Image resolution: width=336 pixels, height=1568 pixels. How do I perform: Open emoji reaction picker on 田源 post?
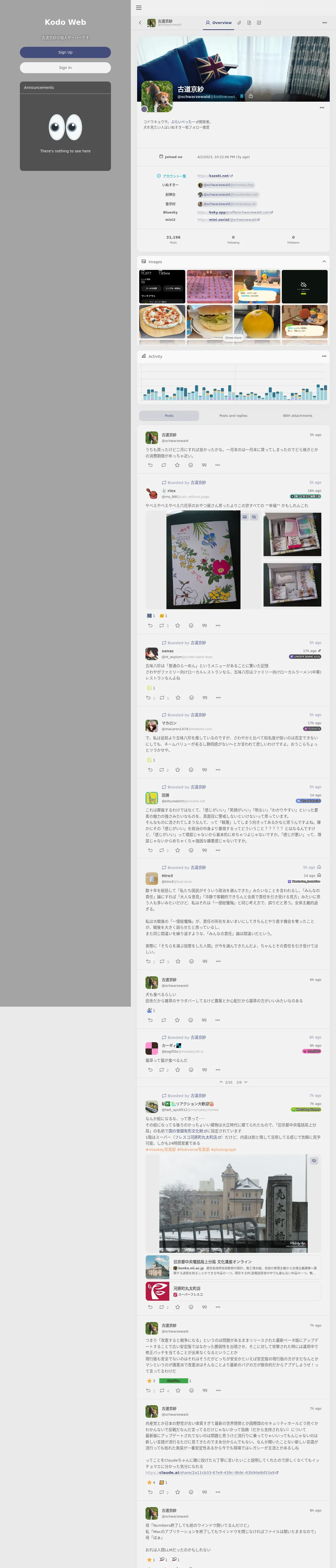coord(191,850)
